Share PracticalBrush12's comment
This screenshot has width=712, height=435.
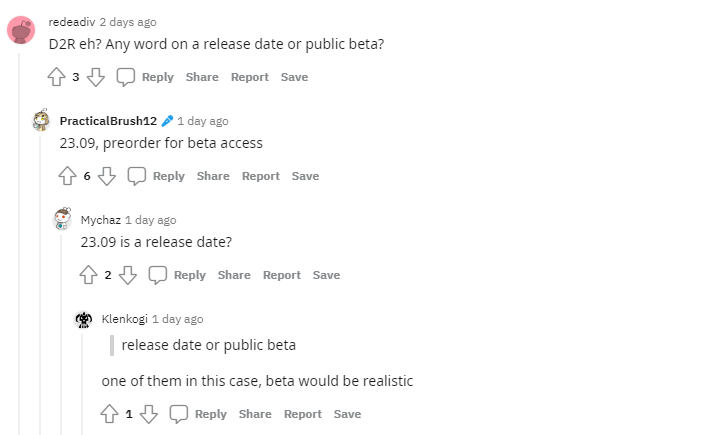[213, 176]
